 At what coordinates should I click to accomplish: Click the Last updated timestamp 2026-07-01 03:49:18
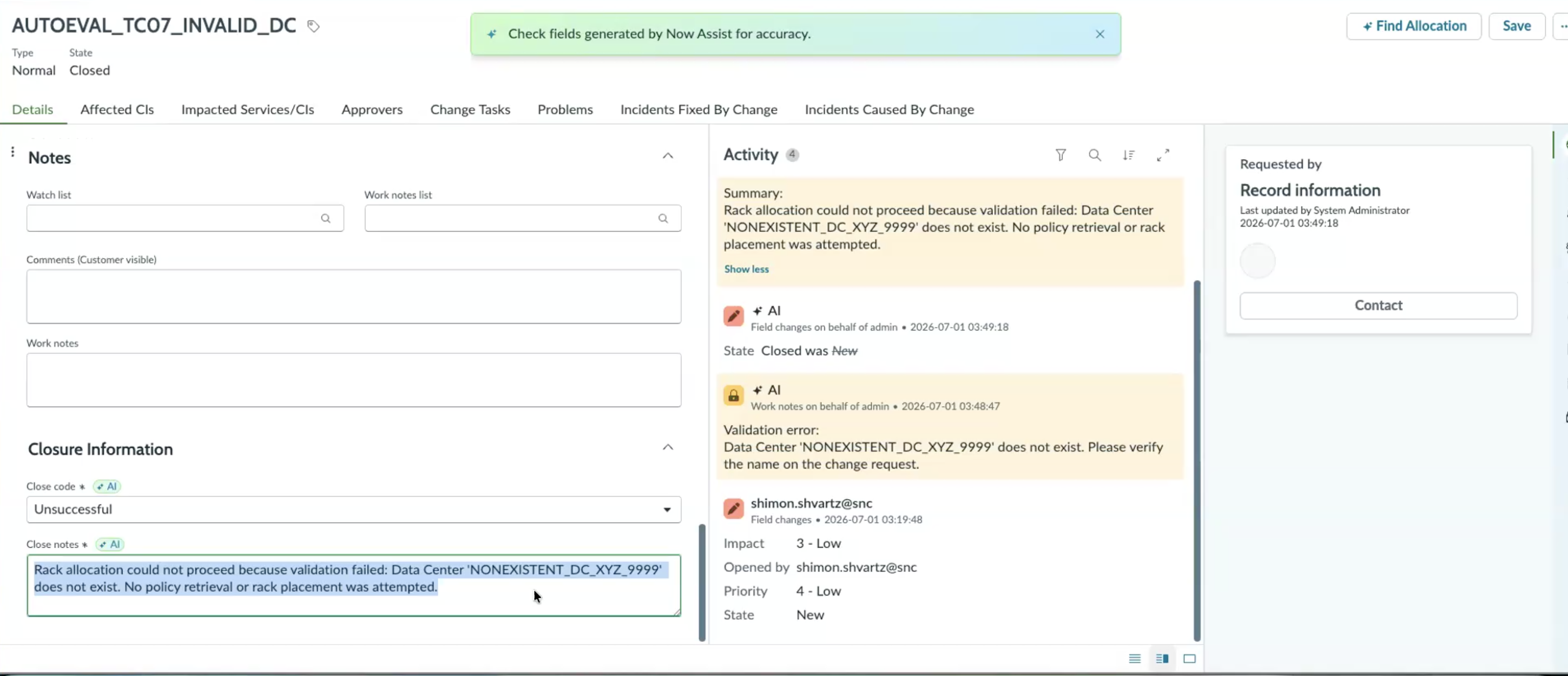click(x=1289, y=223)
